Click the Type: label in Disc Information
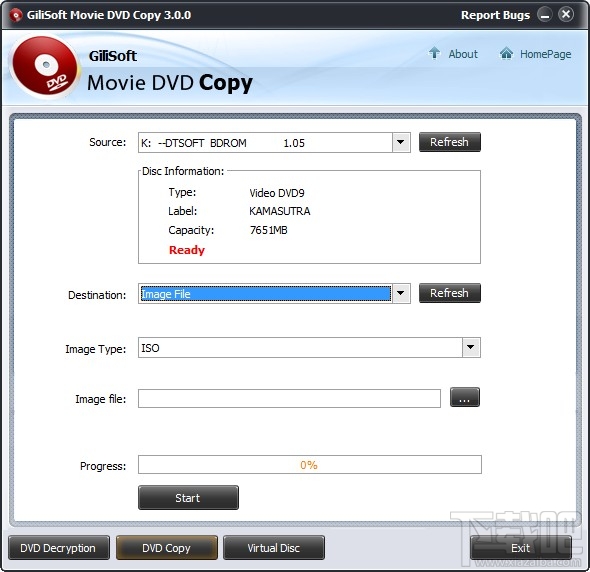The height and width of the screenshot is (572, 590). point(182,192)
